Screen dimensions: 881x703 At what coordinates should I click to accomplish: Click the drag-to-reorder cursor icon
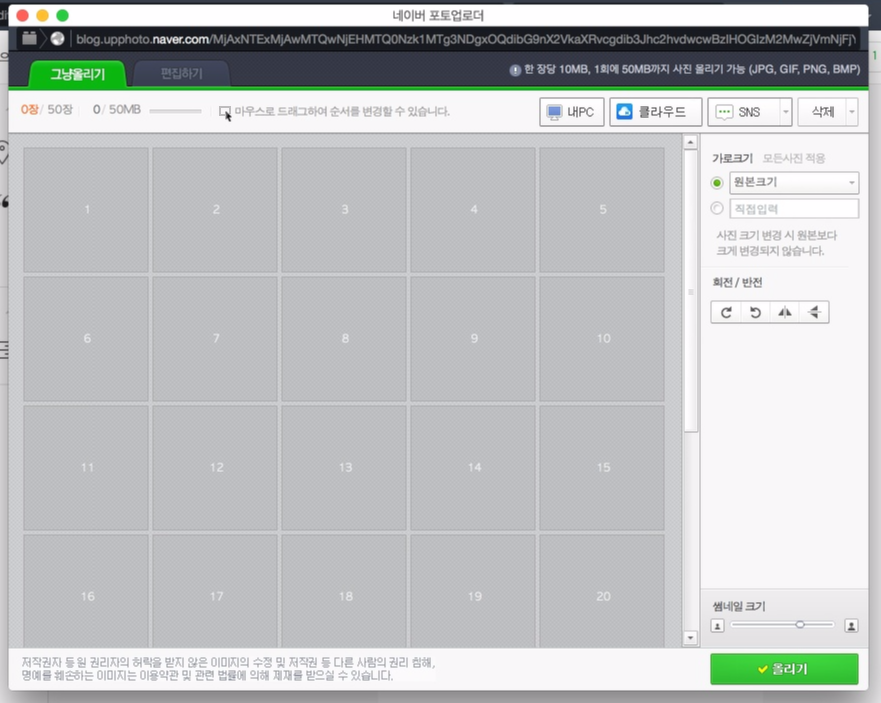(x=224, y=113)
